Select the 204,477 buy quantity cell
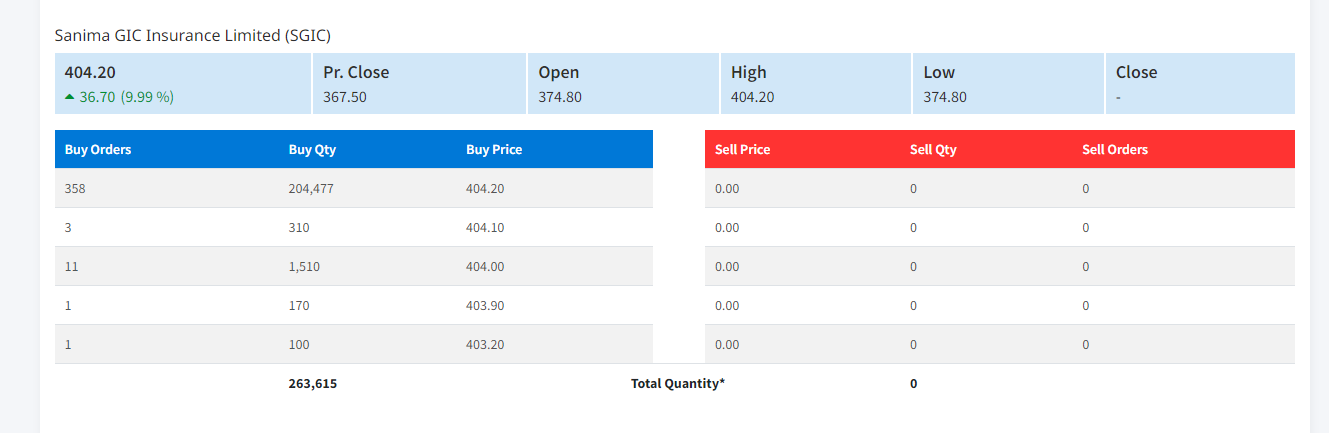 click(311, 188)
